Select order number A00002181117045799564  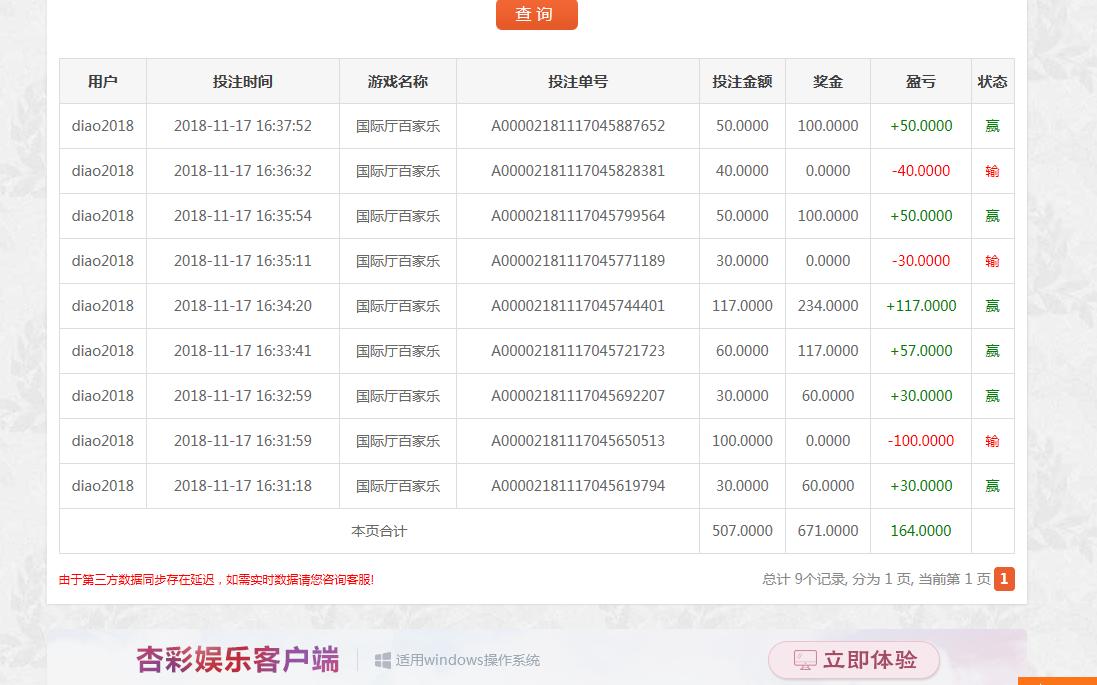coord(578,216)
